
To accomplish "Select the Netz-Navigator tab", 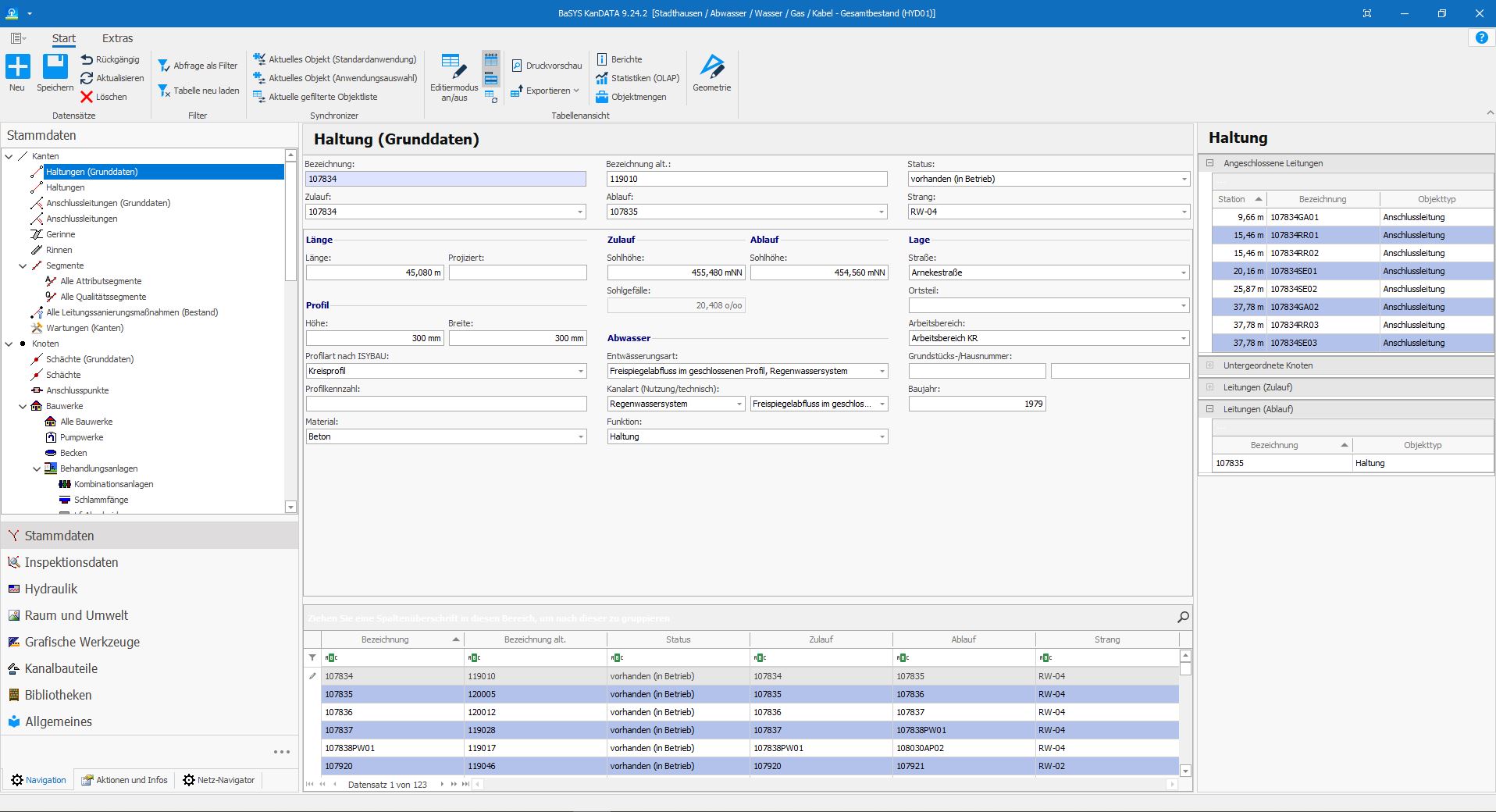I will (x=219, y=780).
